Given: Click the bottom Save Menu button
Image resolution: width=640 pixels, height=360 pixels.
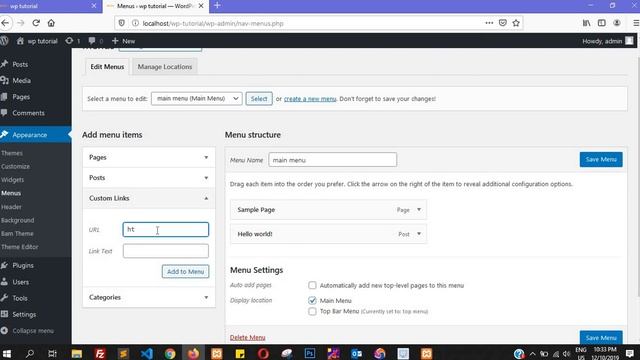Looking at the screenshot, I should [601, 338].
